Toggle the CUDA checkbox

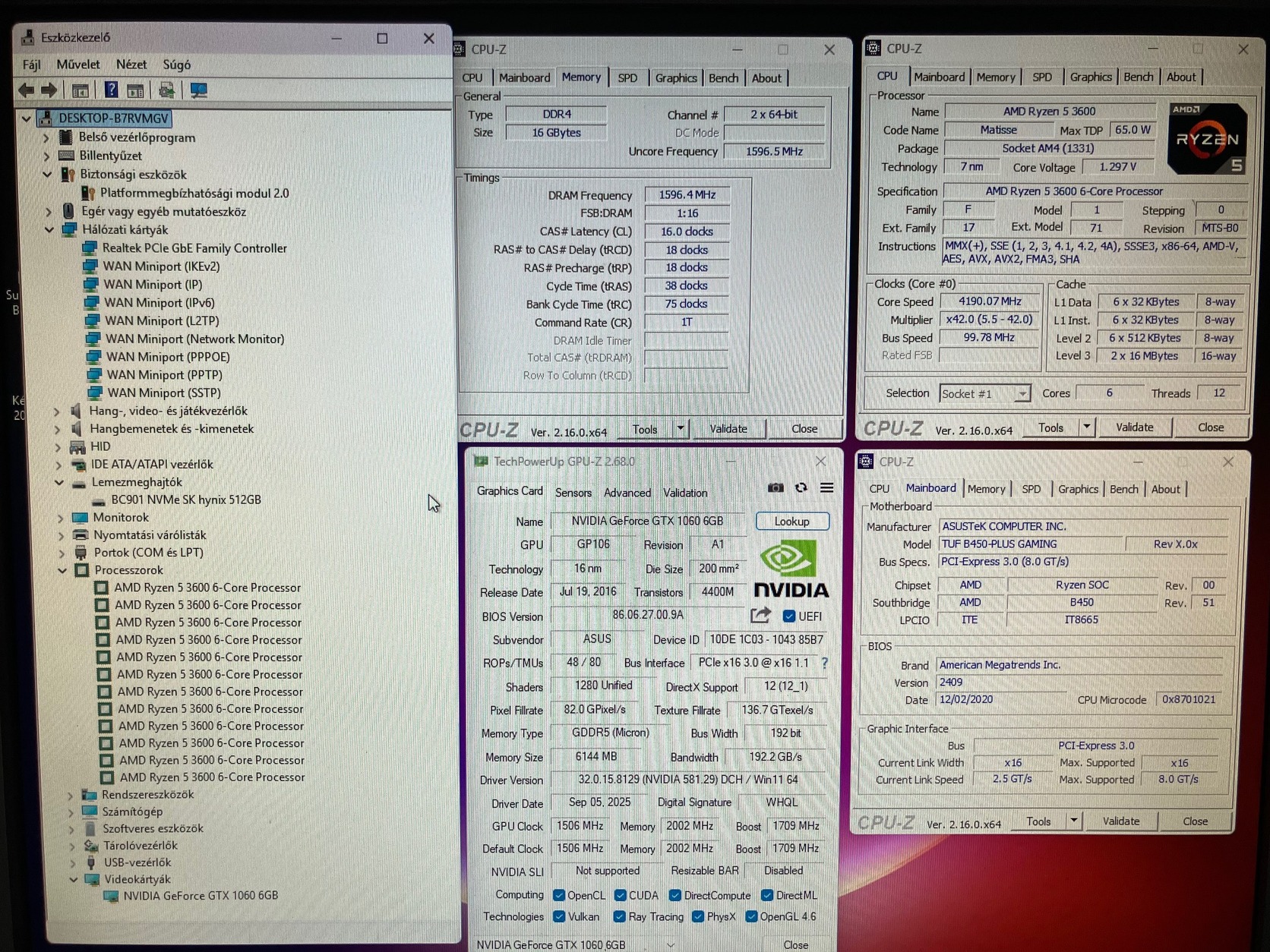(620, 895)
